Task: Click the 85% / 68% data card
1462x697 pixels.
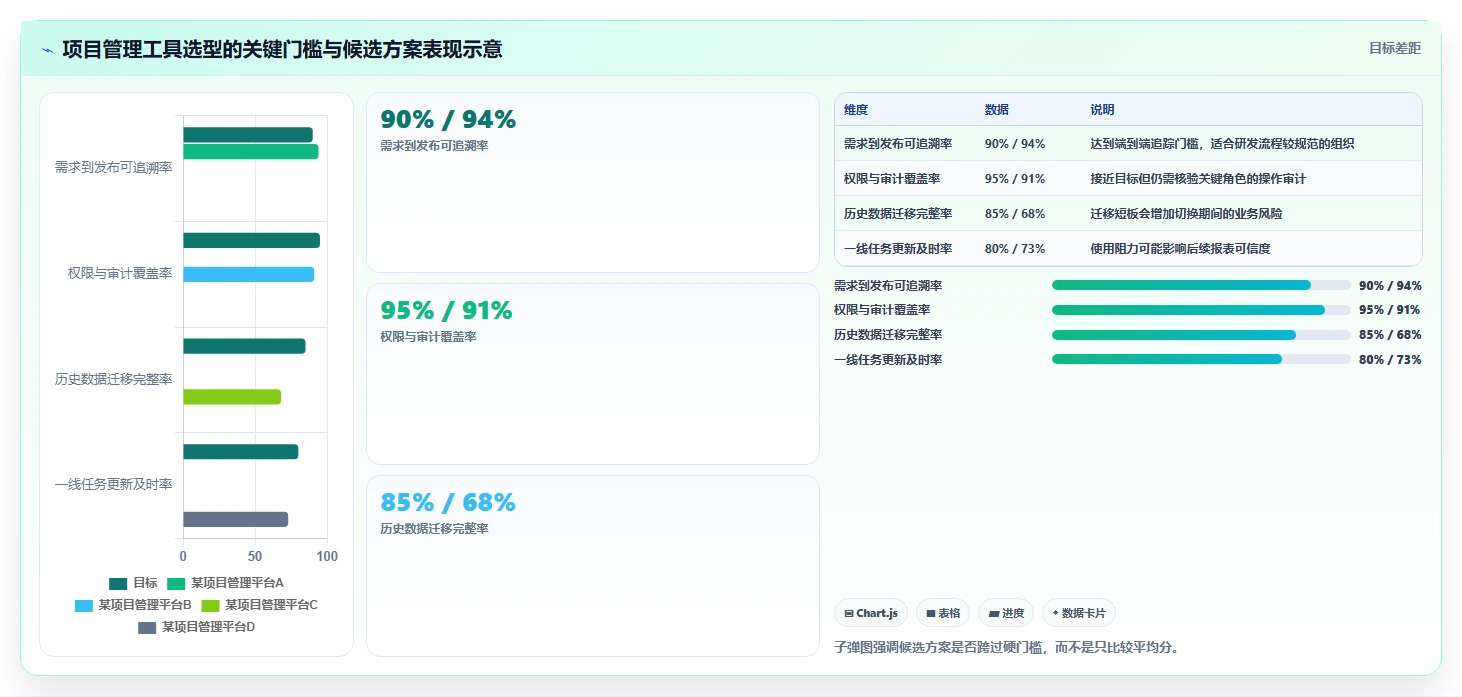Action: click(593, 566)
